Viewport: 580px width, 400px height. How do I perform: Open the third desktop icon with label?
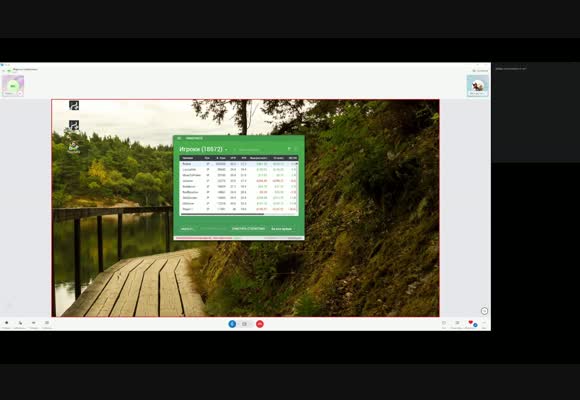(74, 147)
